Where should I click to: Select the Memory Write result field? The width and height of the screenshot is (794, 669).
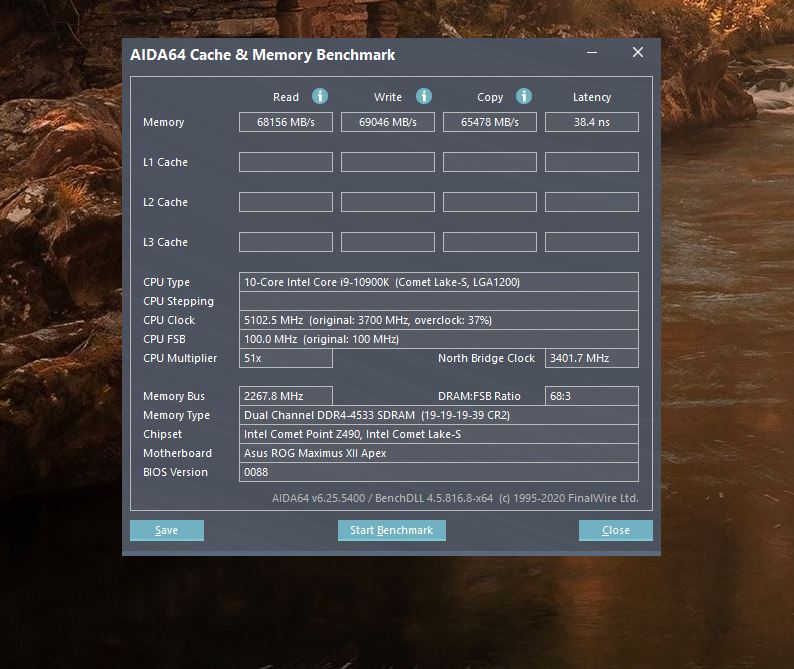coord(388,122)
